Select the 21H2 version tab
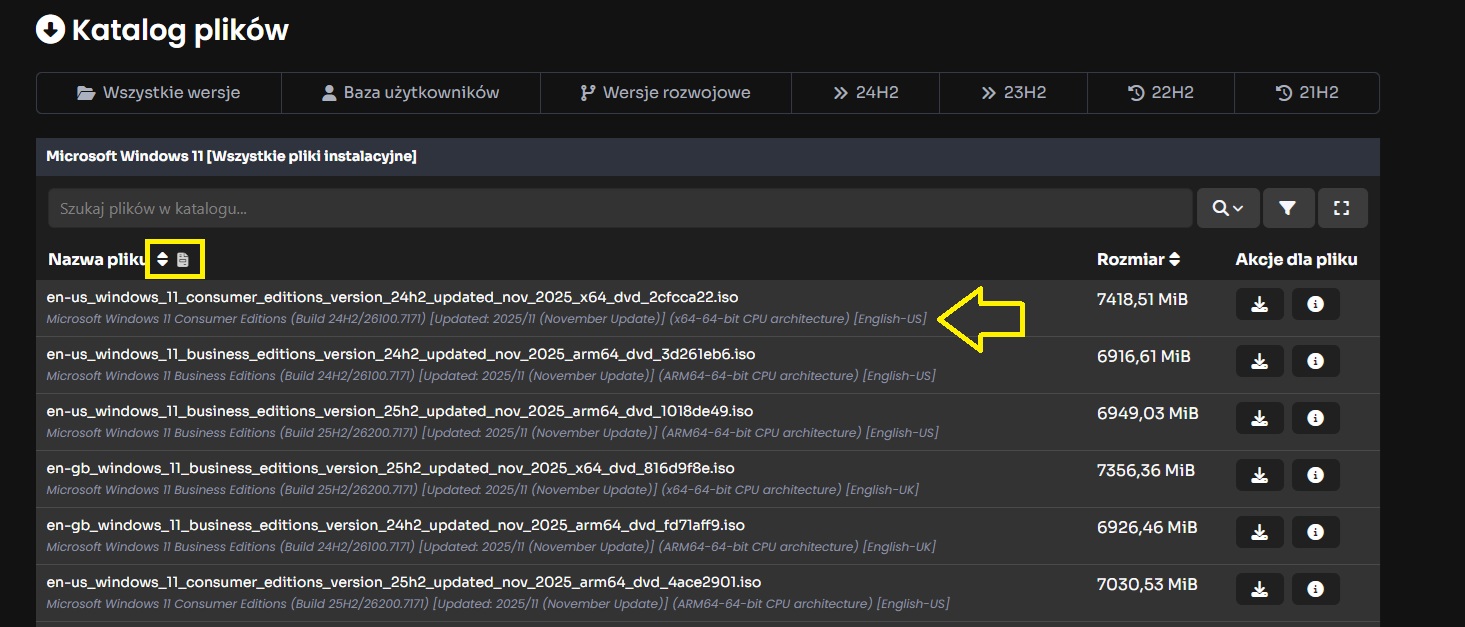Viewport: 1465px width, 627px height. point(1306,93)
